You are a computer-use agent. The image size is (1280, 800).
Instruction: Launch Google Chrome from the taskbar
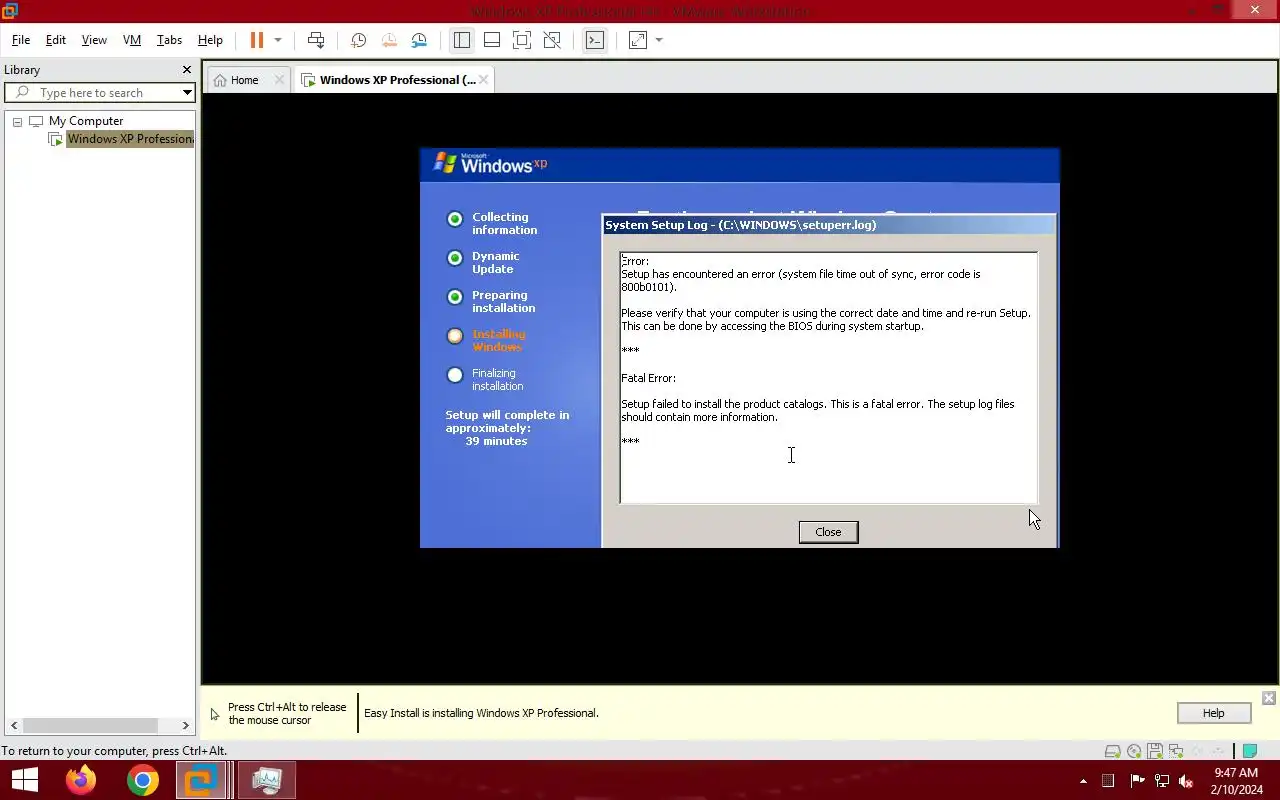(x=142, y=780)
